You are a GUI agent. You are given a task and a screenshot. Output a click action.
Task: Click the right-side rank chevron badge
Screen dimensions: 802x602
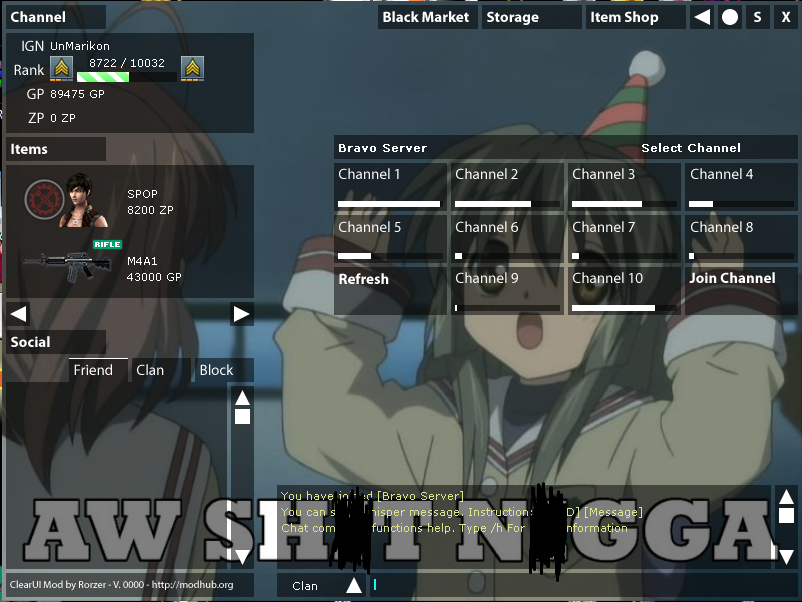(x=192, y=69)
